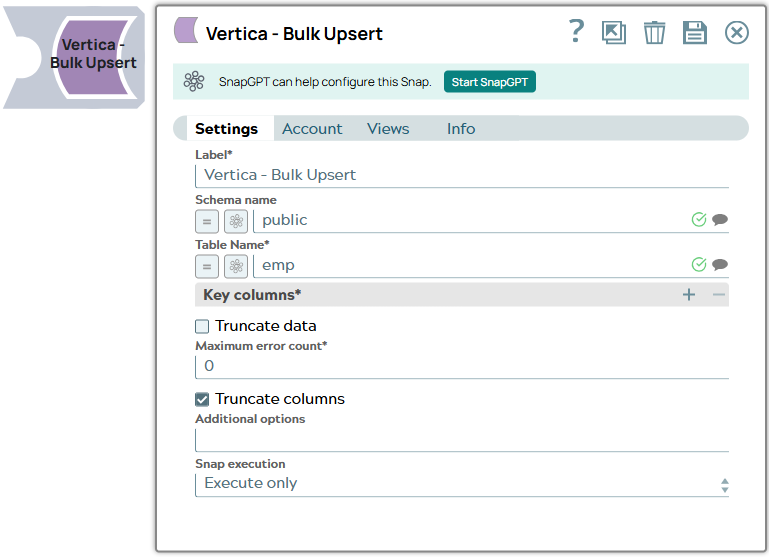Click the Key columns header text

tap(252, 295)
